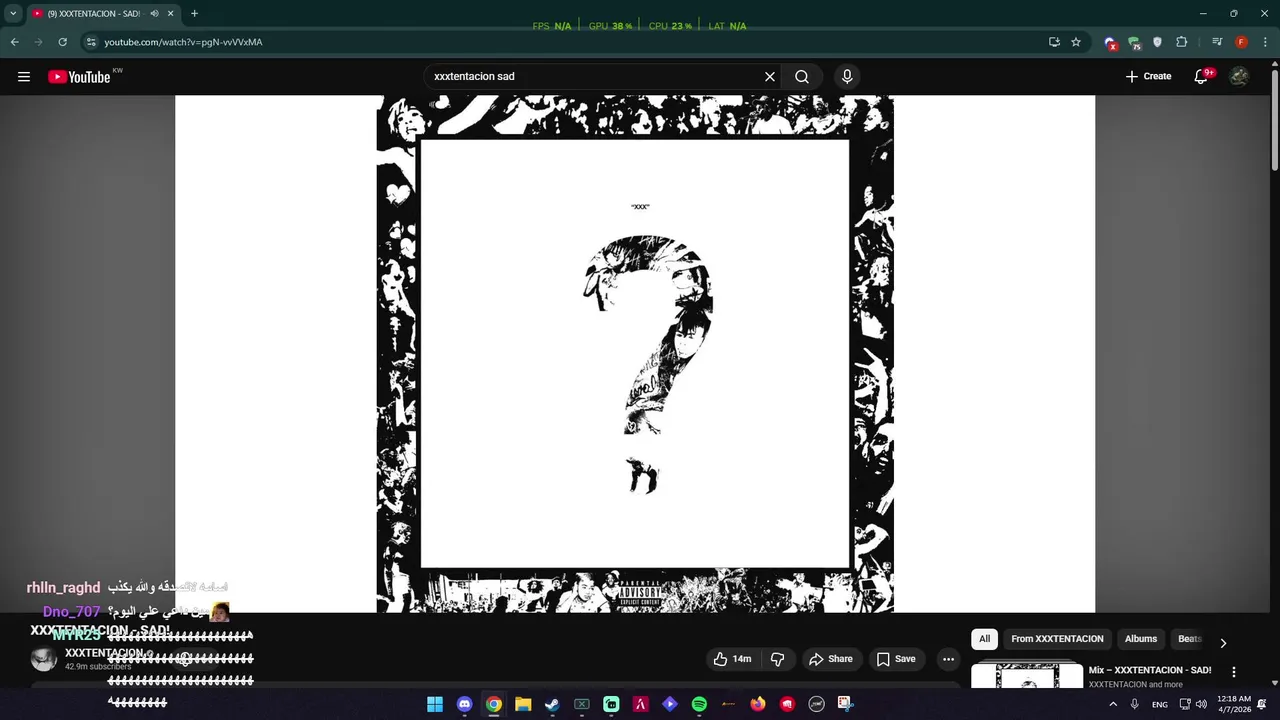1280x720 pixels.
Task: Click the page vertical scrollbar thumb
Action: coord(1274,120)
